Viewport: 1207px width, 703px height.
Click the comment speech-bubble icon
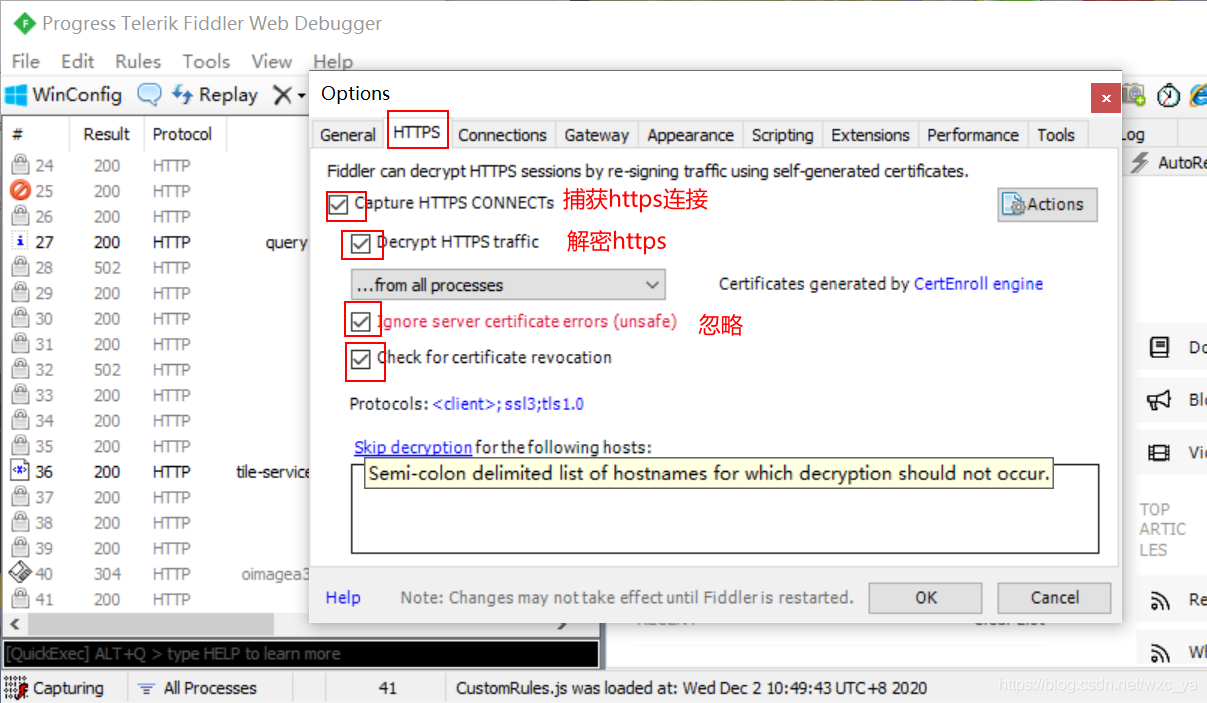click(149, 95)
